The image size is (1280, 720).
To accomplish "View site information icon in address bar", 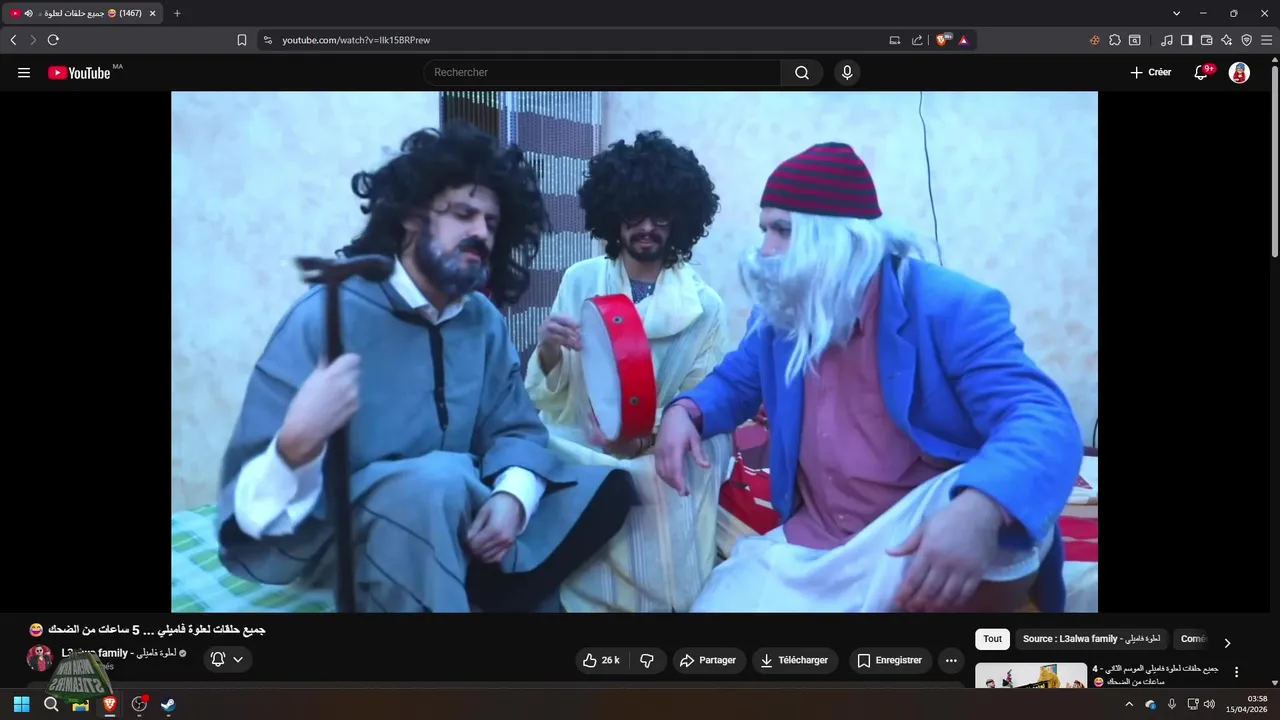I will [x=267, y=40].
